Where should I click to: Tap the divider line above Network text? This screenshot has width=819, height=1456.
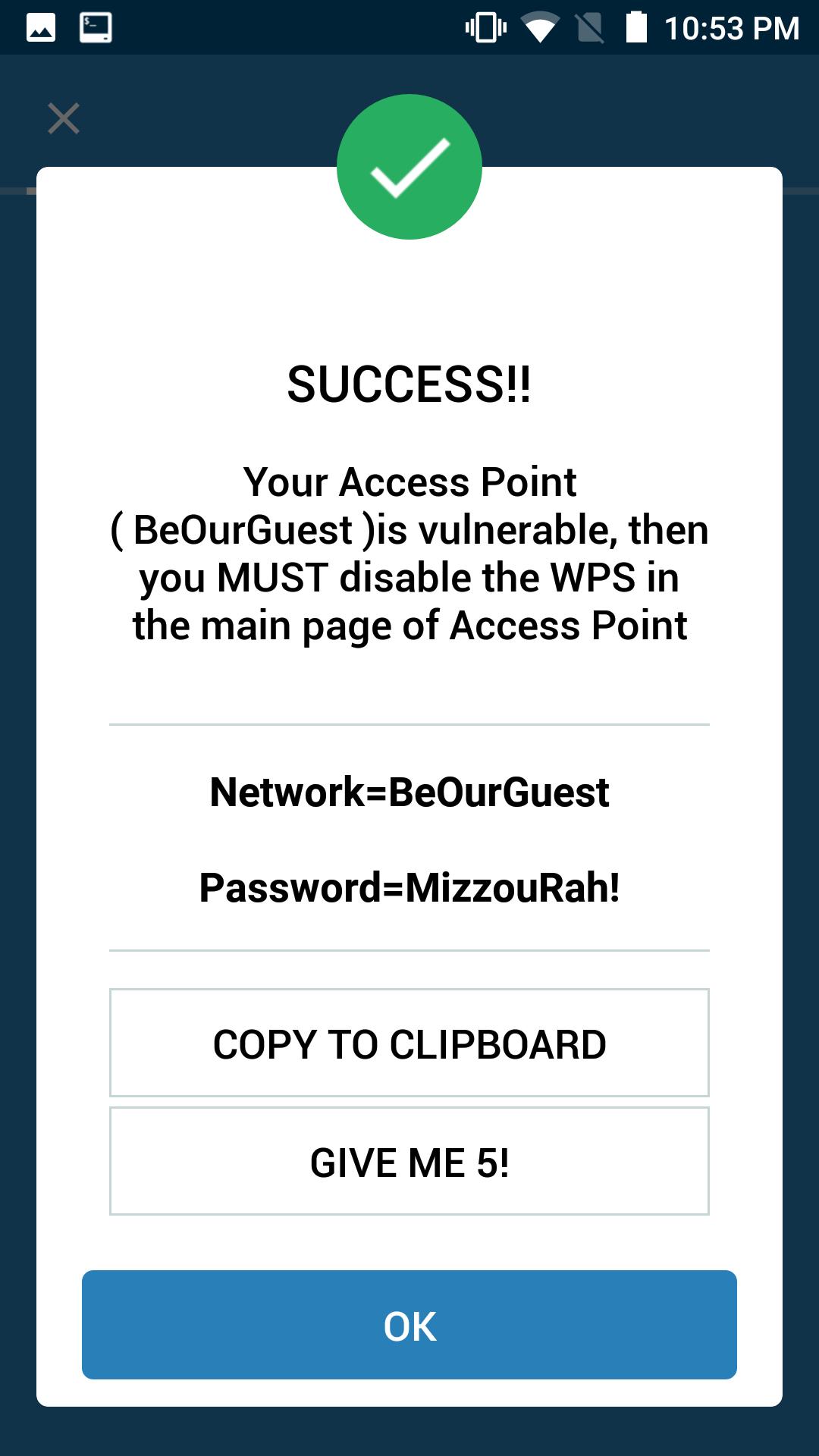coord(409,724)
